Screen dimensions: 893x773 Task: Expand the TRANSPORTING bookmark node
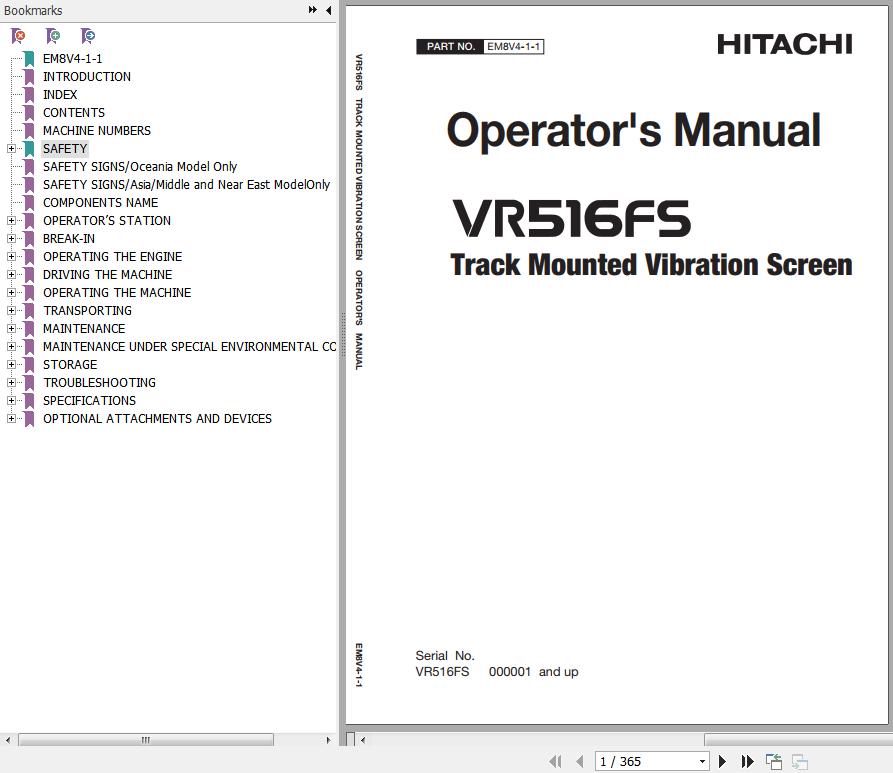click(x=11, y=310)
